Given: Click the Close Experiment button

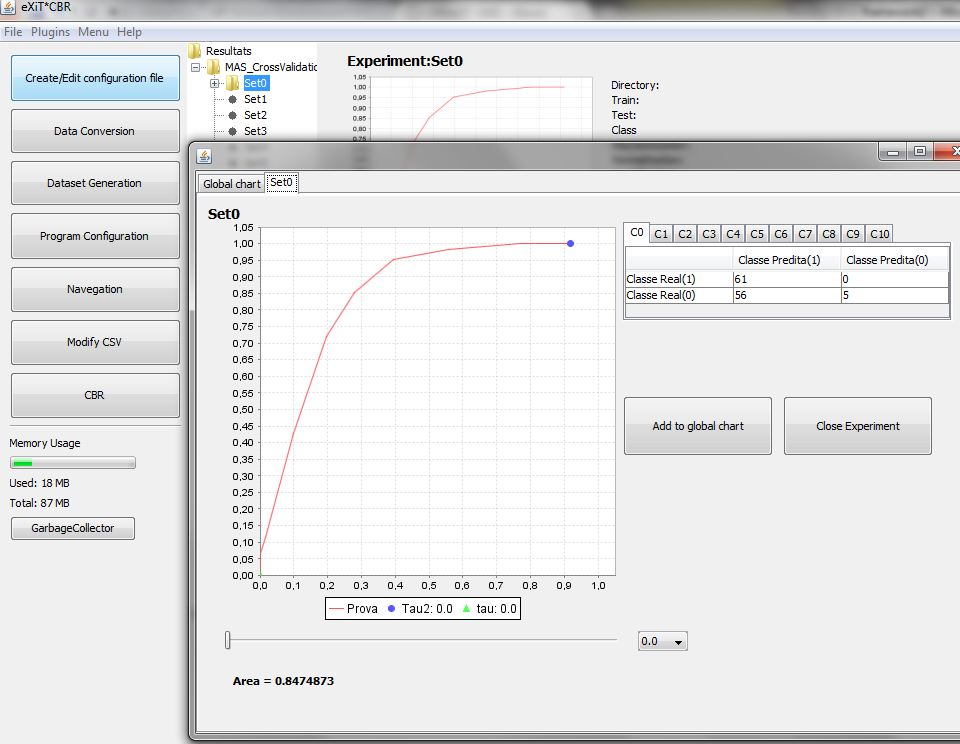Looking at the screenshot, I should (858, 426).
